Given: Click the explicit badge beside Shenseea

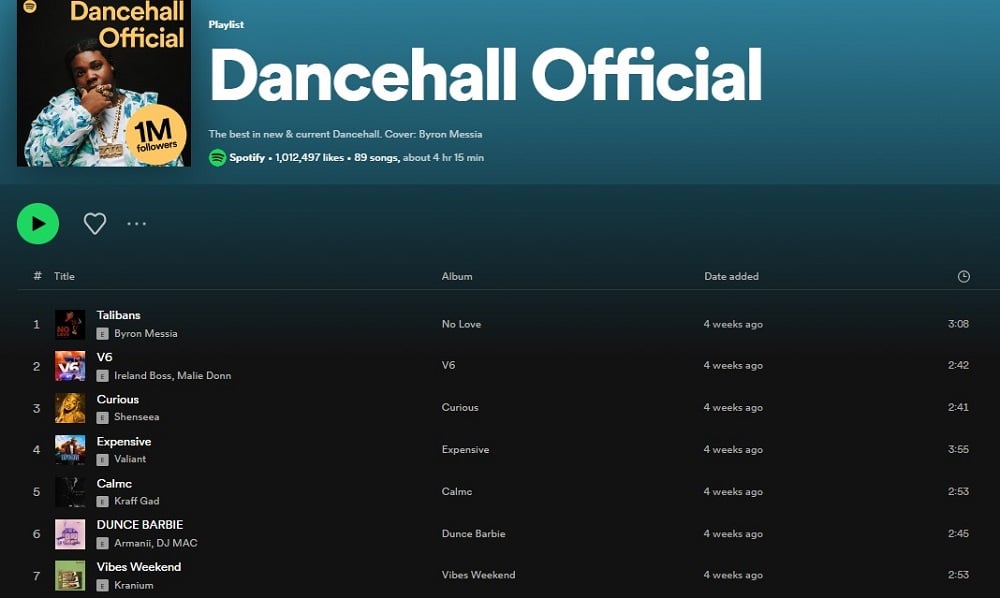Looking at the screenshot, I should point(102,418).
